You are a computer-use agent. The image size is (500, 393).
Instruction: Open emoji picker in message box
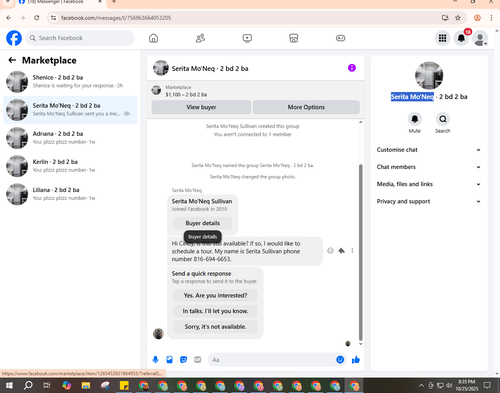[340, 360]
